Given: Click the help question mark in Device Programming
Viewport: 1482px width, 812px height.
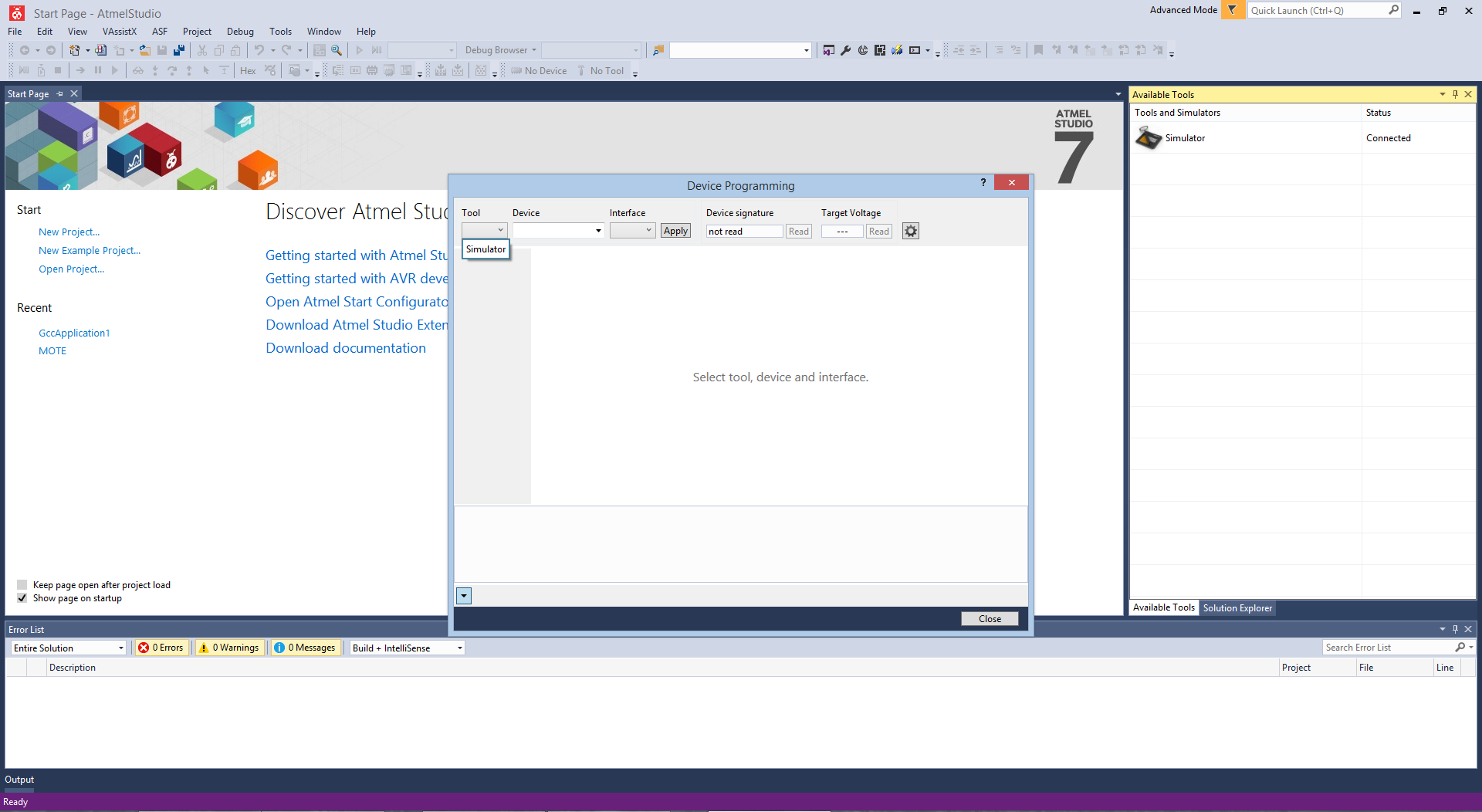Looking at the screenshot, I should coord(983,182).
